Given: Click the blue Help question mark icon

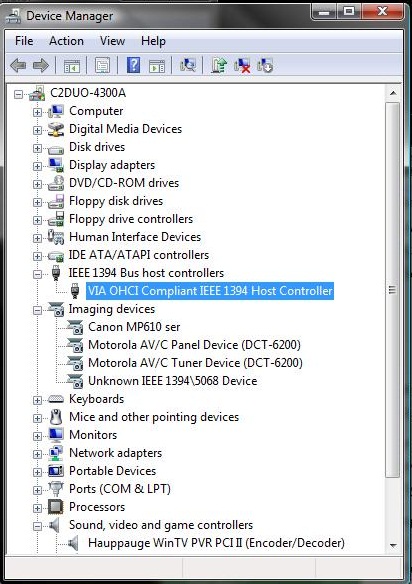Looking at the screenshot, I should coord(133,66).
